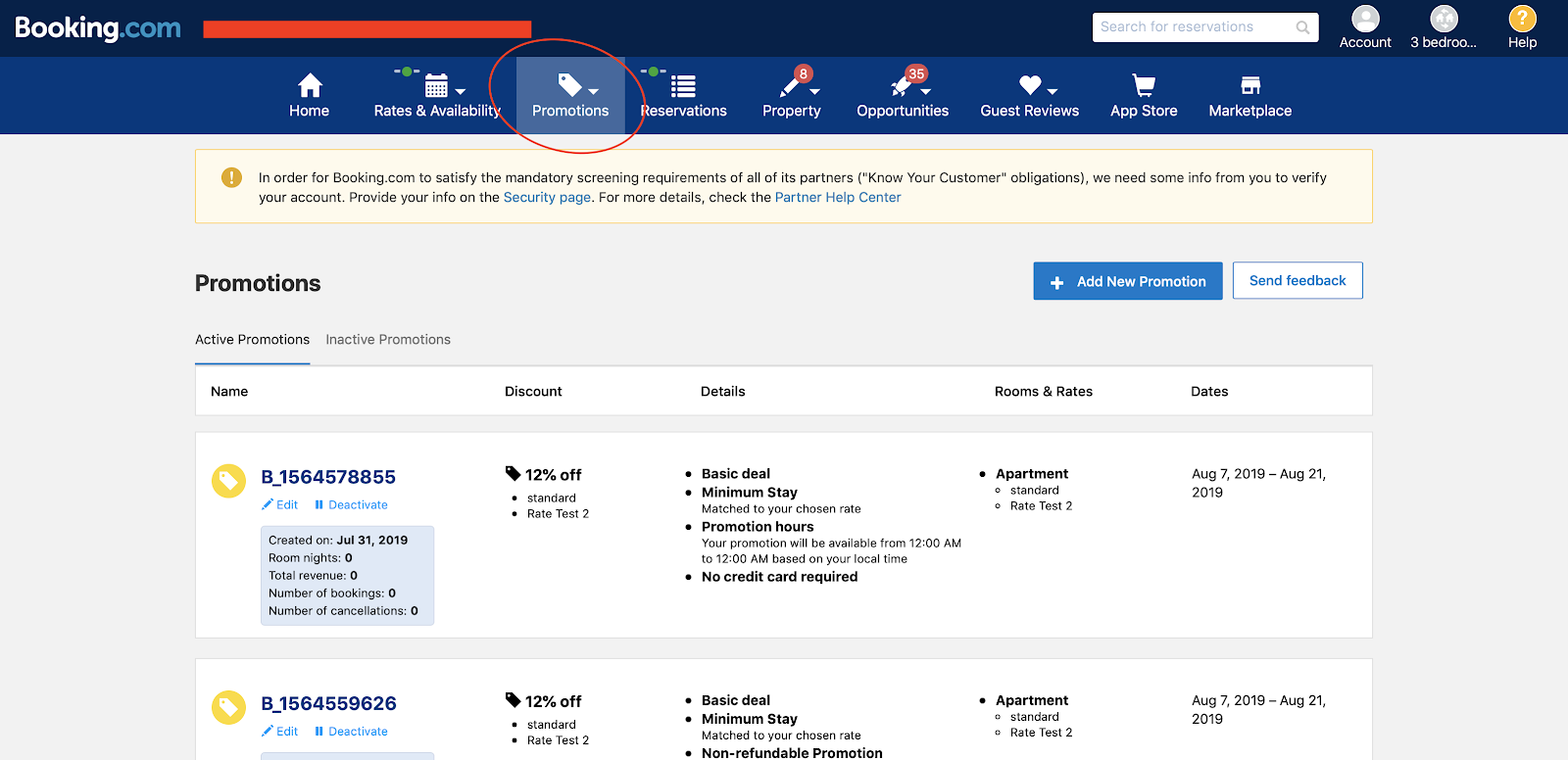
Task: Click the Promotions tag icon in navbar
Action: (x=569, y=84)
